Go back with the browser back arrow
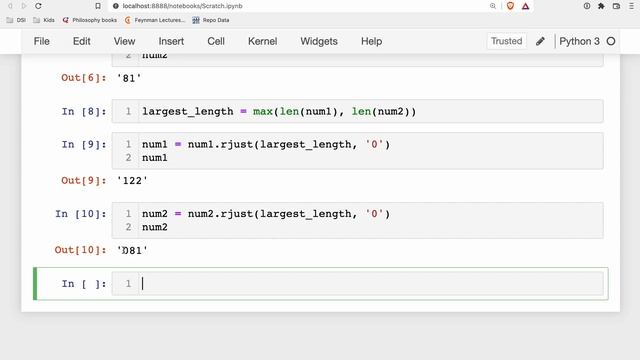640x360 pixels. point(10,6)
